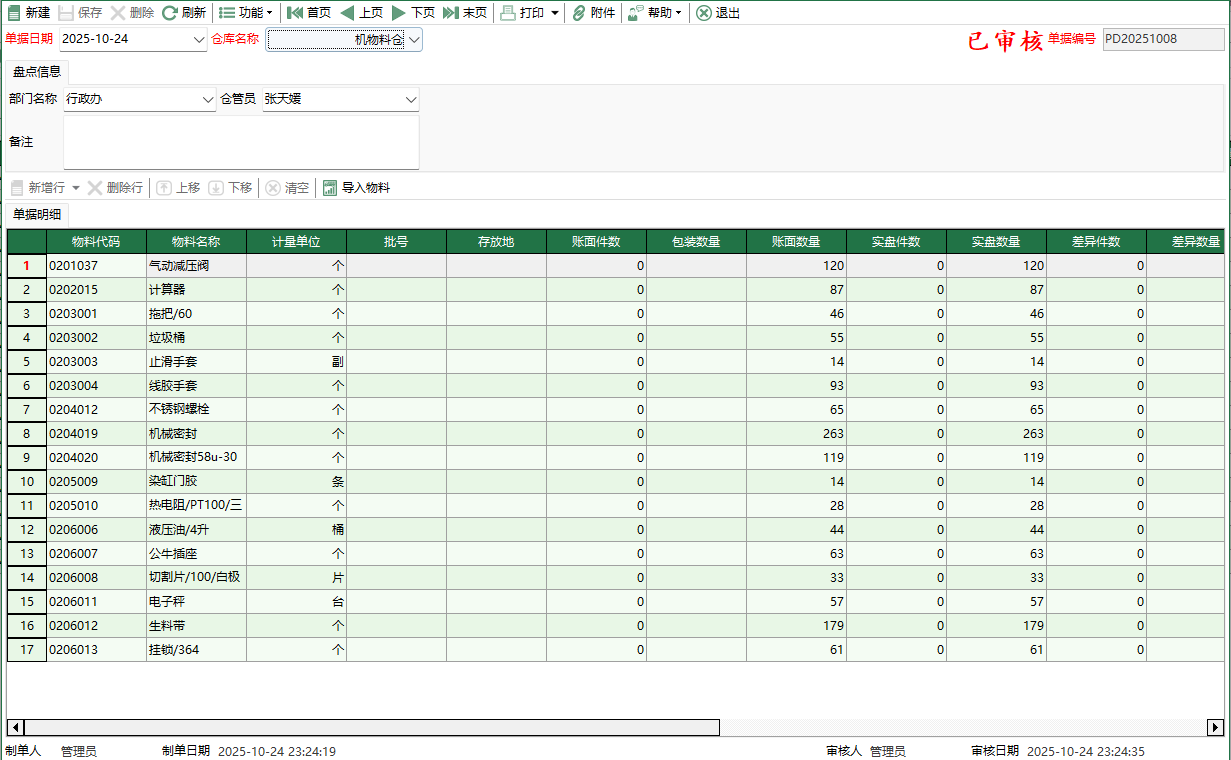
Task: Go to next record with 下页
Action: [x=399, y=13]
